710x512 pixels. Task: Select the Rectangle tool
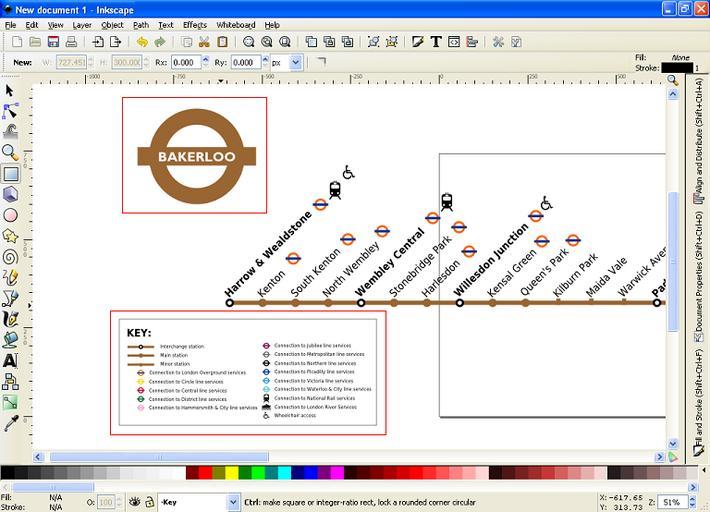(x=10, y=174)
